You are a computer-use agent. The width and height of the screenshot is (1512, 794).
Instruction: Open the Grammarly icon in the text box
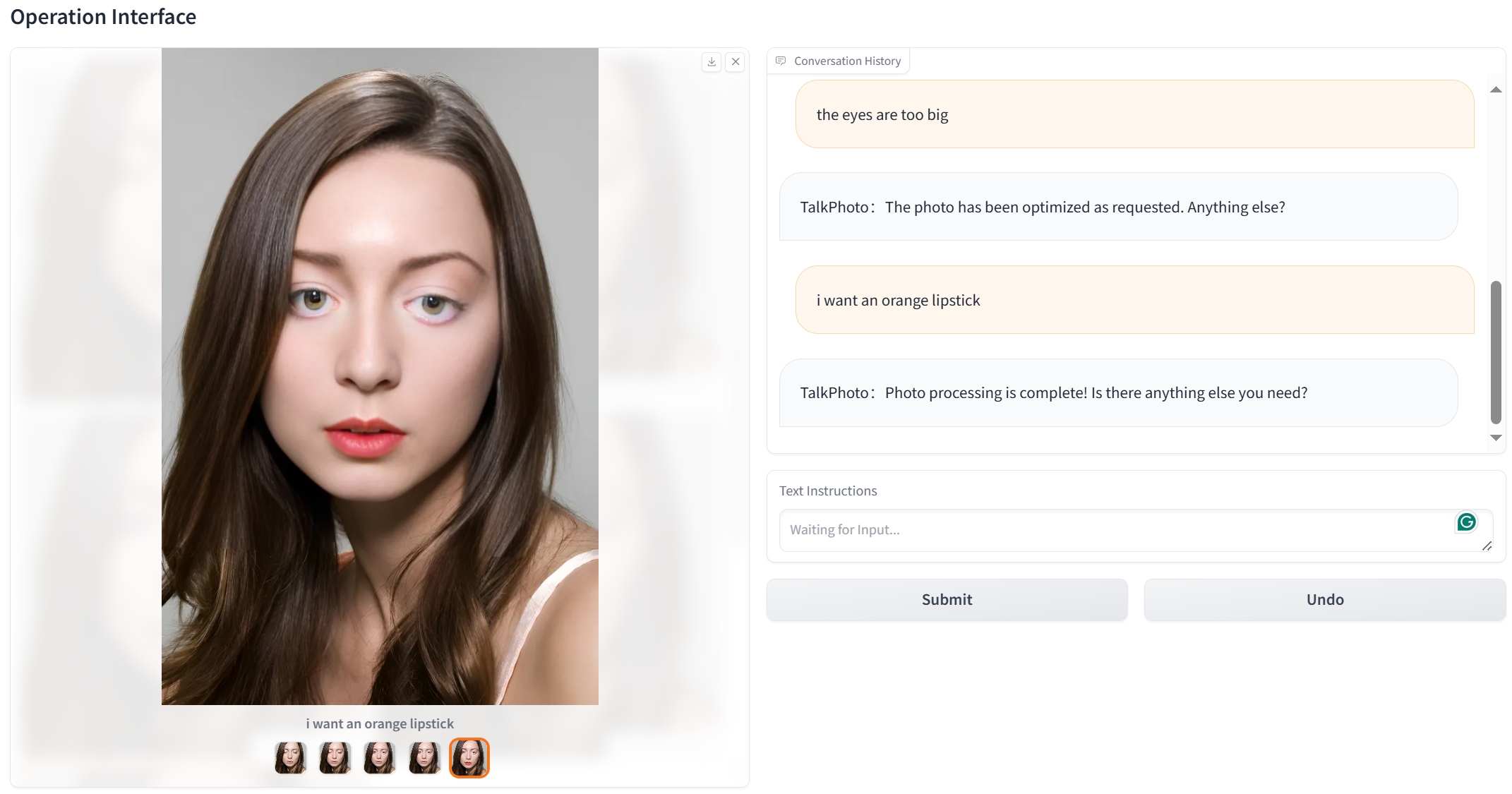(1466, 522)
